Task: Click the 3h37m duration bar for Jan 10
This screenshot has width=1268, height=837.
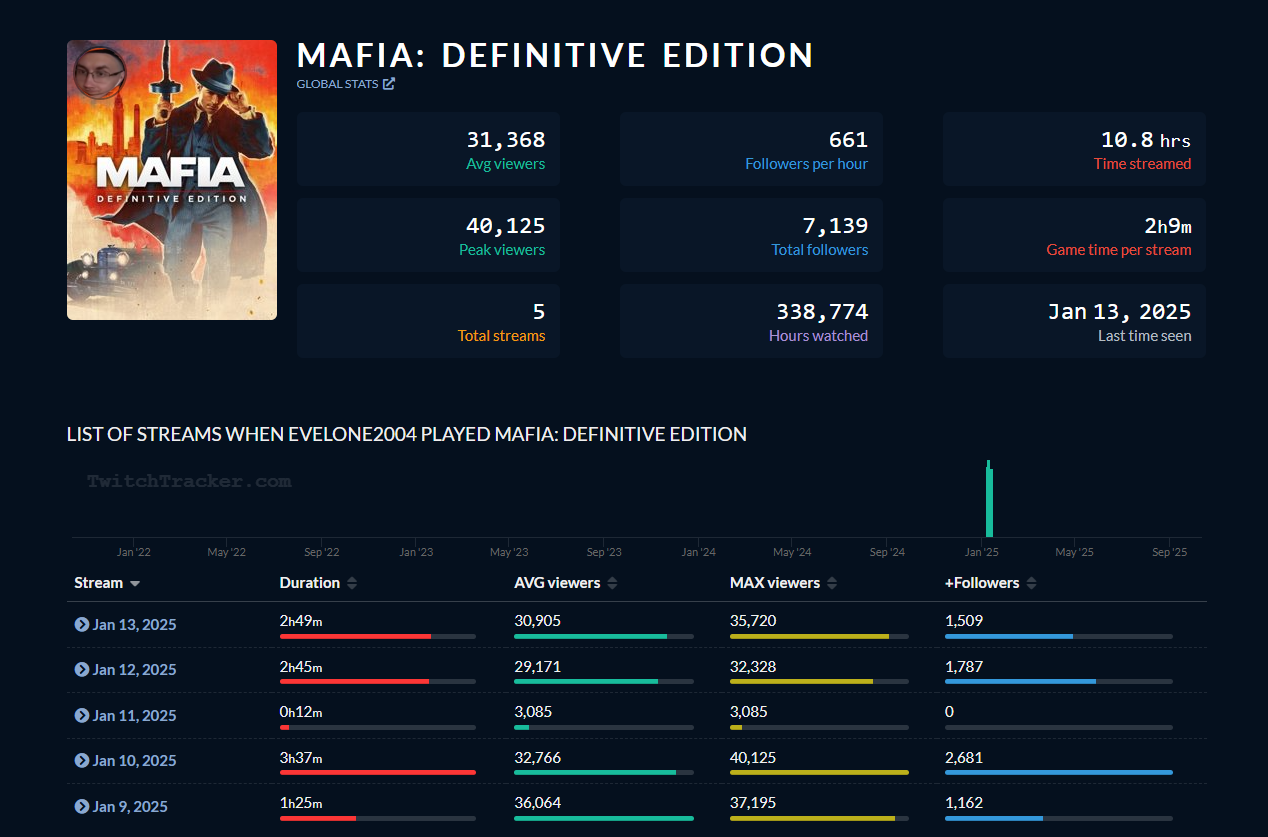Action: click(378, 772)
